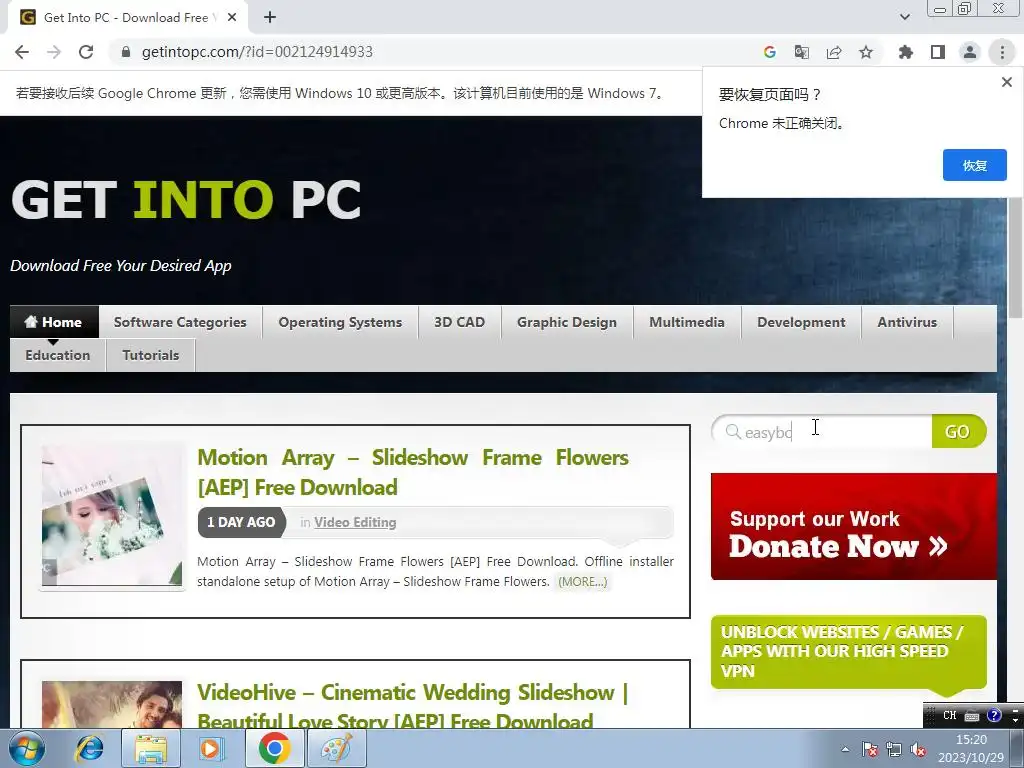Open Windows Explorer from taskbar
The height and width of the screenshot is (768, 1024).
[151, 748]
